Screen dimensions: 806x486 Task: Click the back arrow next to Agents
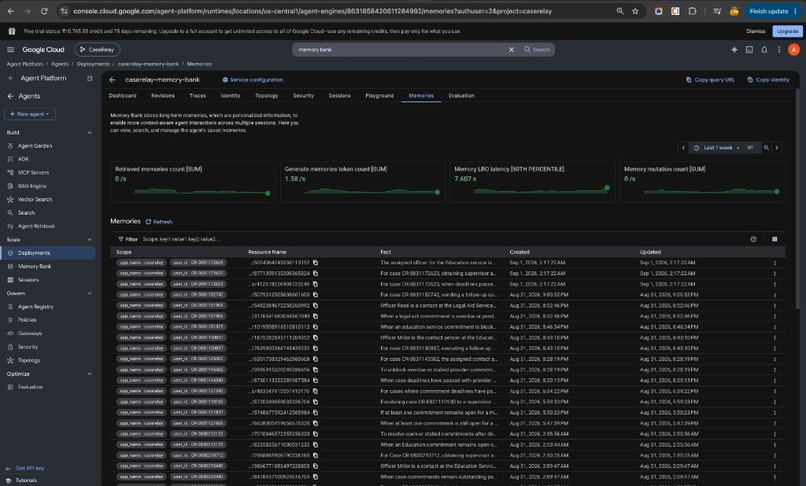click(x=10, y=96)
